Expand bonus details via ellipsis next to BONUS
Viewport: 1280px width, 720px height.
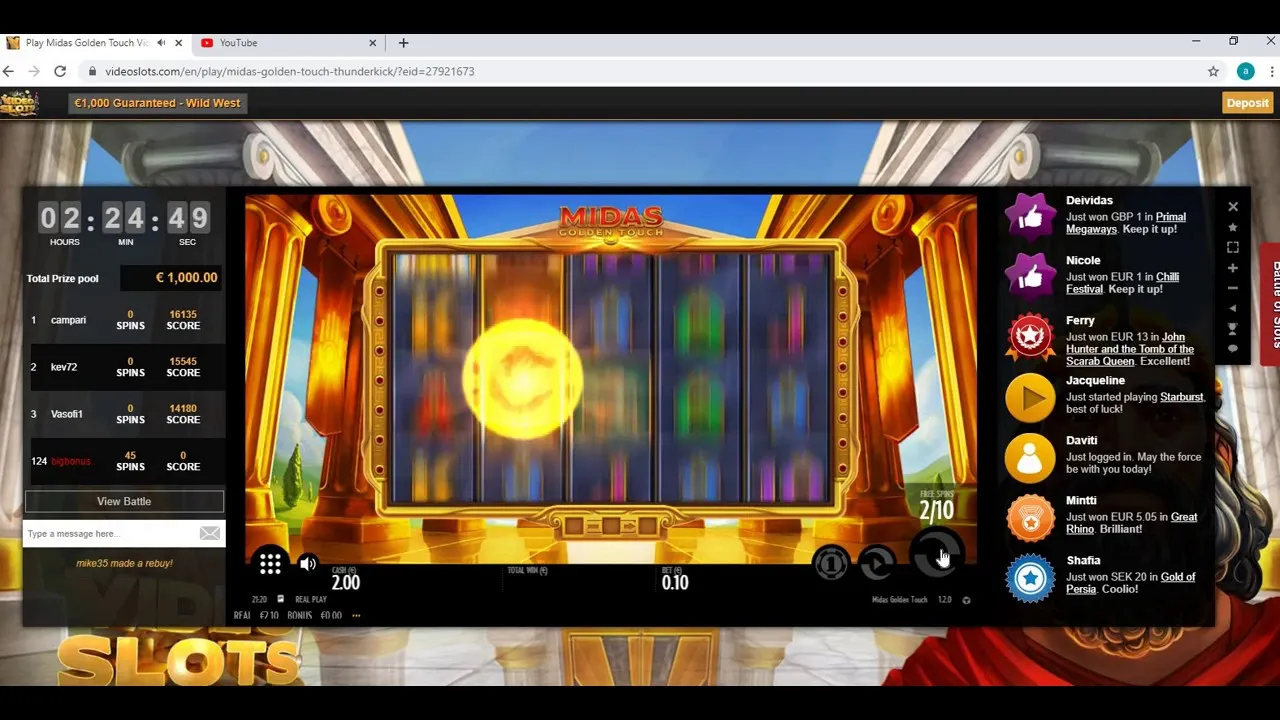point(356,615)
